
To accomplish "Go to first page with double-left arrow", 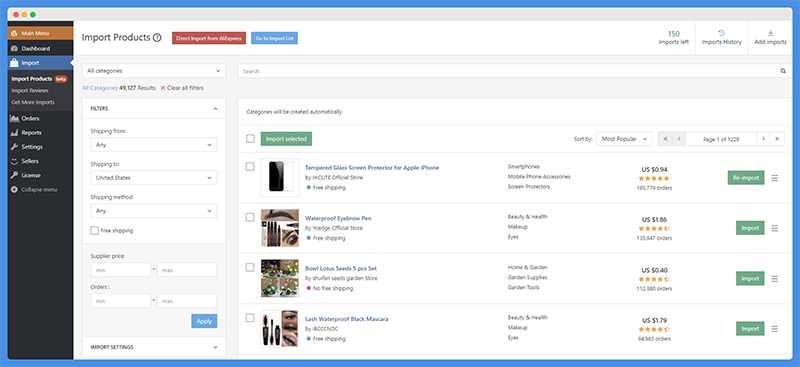I will 665,138.
